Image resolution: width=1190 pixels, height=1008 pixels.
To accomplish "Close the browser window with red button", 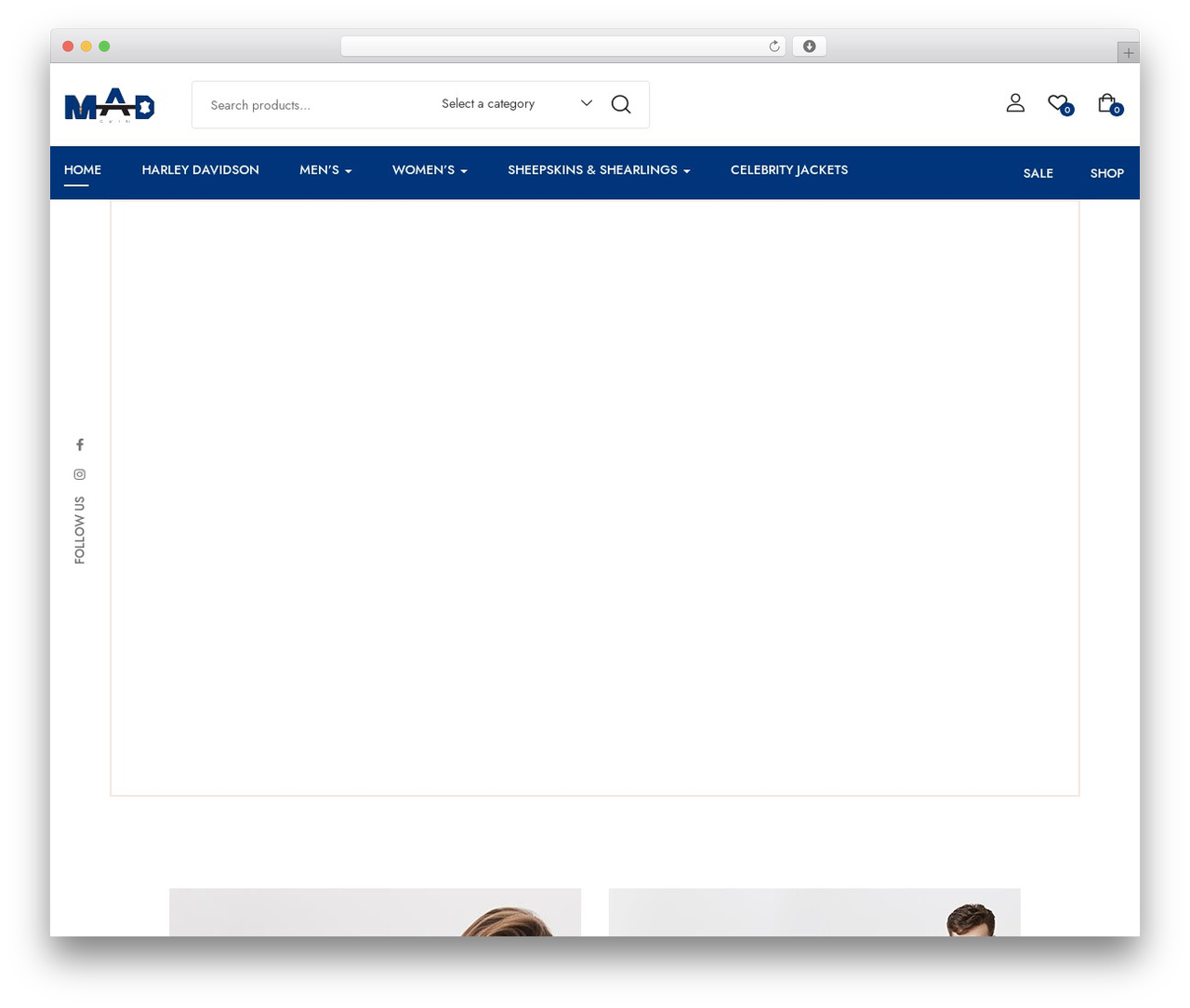I will pyautogui.click(x=68, y=46).
